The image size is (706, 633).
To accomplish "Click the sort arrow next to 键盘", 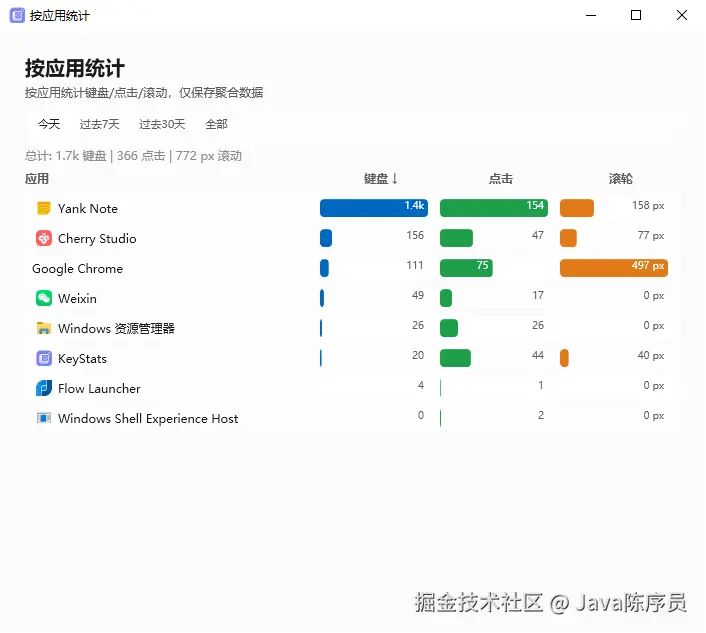I will [x=394, y=179].
